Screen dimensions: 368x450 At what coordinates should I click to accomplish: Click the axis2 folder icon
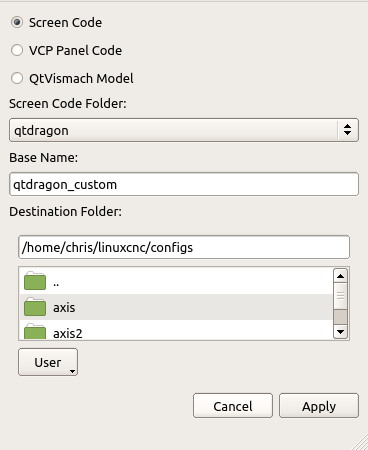[x=35, y=331]
